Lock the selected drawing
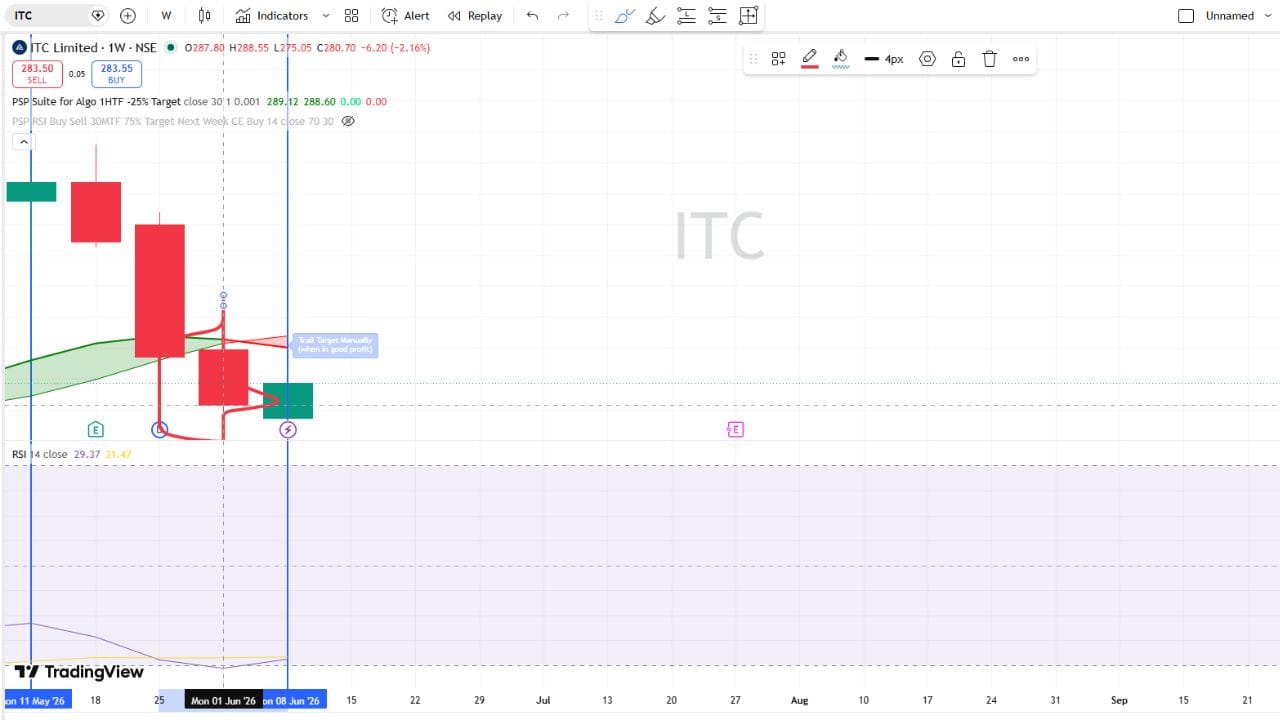 (958, 59)
